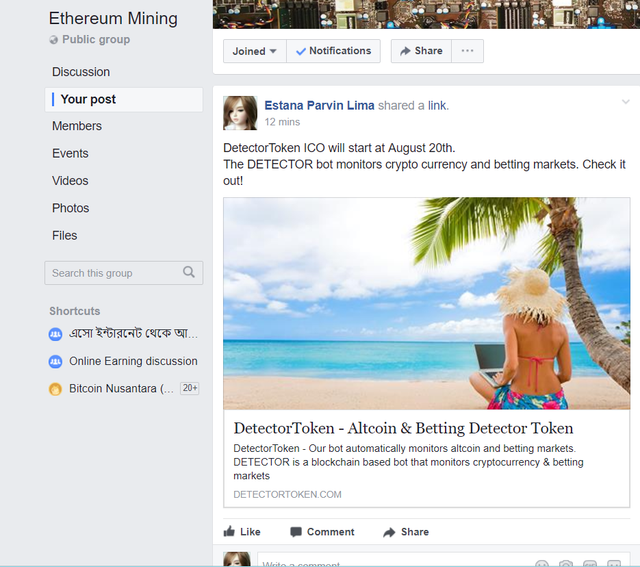Click the Comment button on the post
640x567 pixels.
click(x=322, y=532)
